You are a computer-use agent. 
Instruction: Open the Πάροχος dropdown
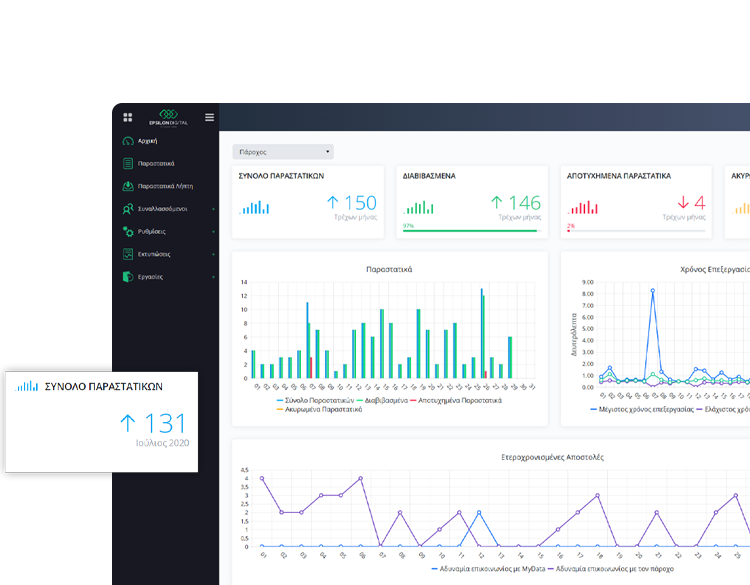[x=283, y=152]
